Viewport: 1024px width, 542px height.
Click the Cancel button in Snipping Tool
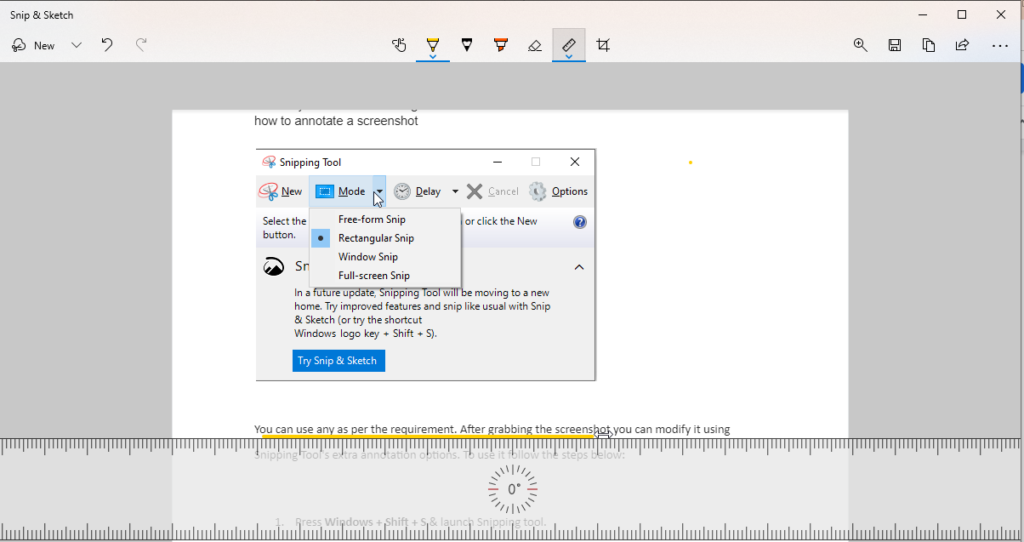coord(492,191)
